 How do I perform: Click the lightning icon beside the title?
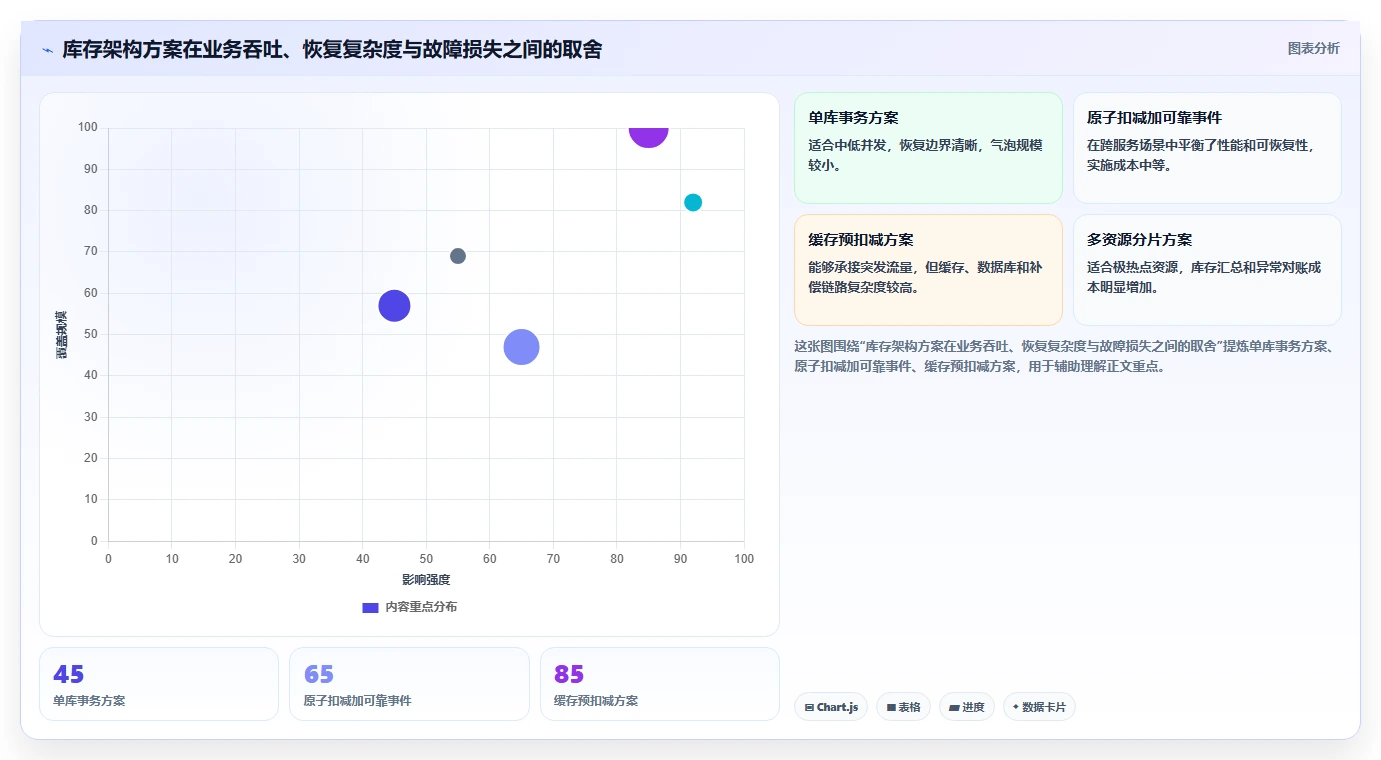click(47, 50)
